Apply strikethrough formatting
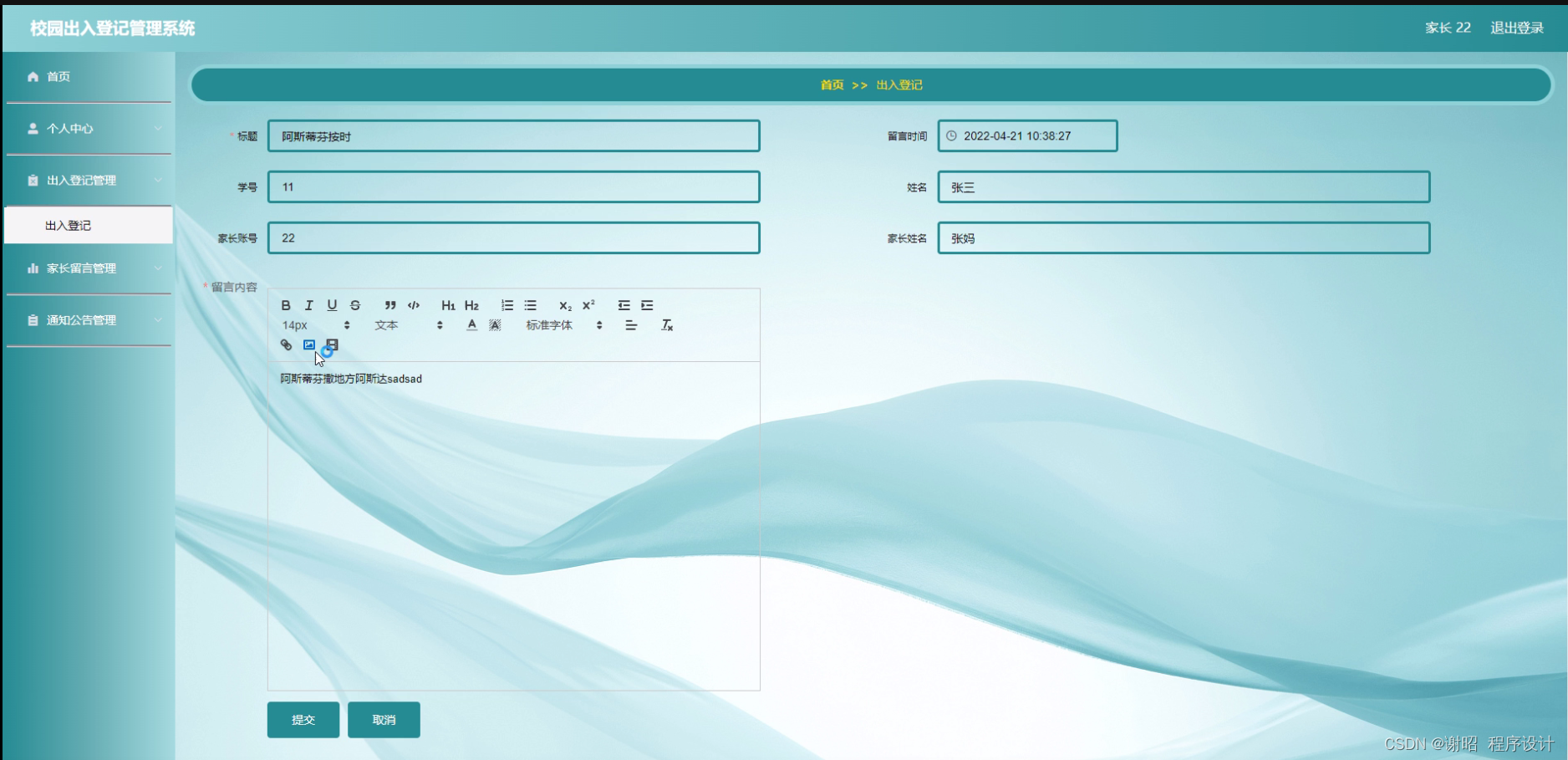 click(355, 304)
